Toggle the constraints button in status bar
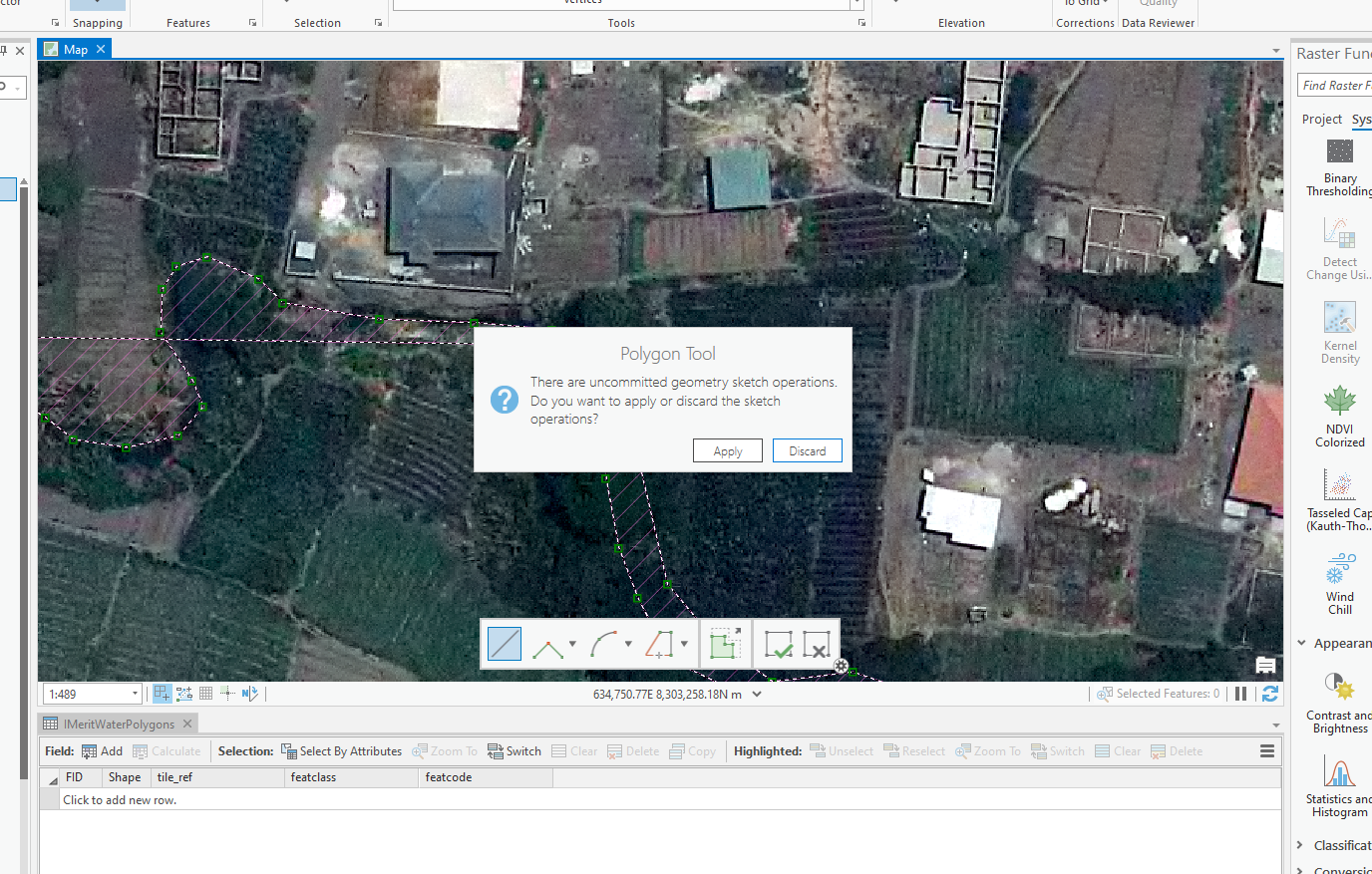Image resolution: width=1372 pixels, height=874 pixels. click(184, 694)
